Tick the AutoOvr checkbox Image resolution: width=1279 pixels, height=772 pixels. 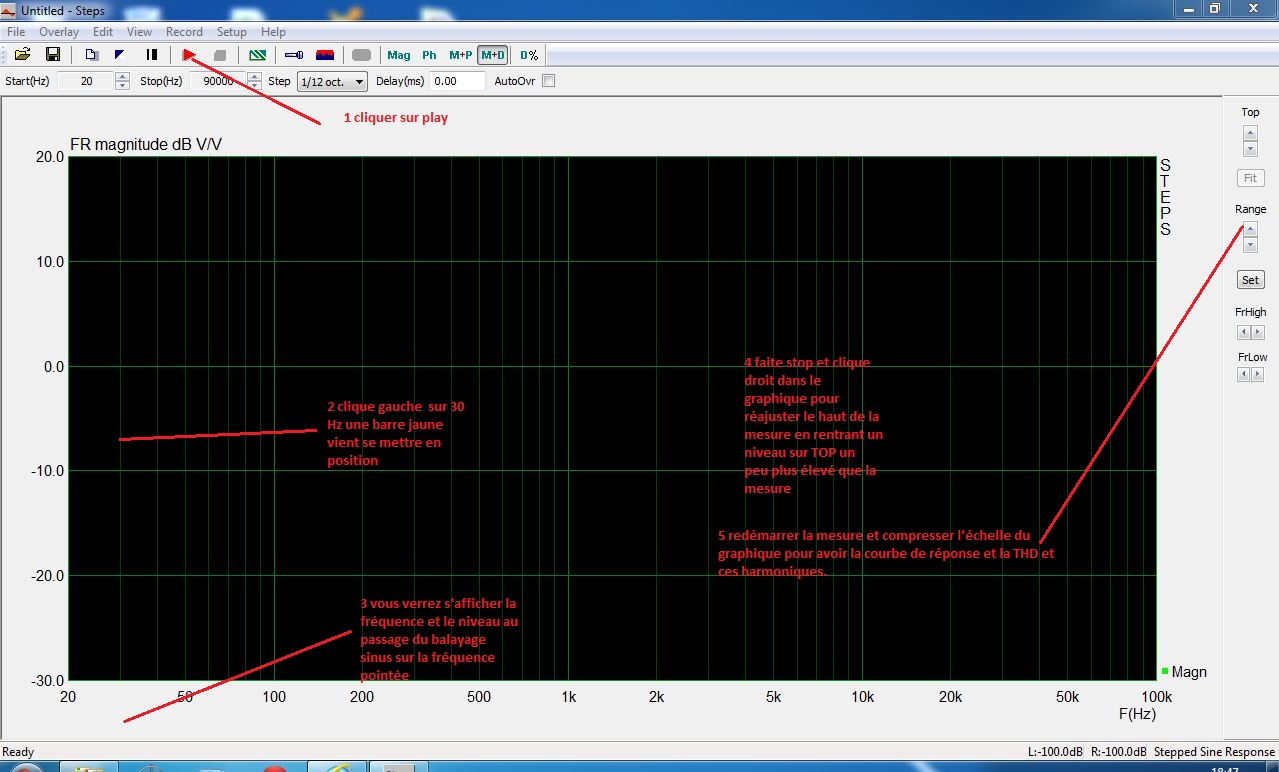pos(548,81)
